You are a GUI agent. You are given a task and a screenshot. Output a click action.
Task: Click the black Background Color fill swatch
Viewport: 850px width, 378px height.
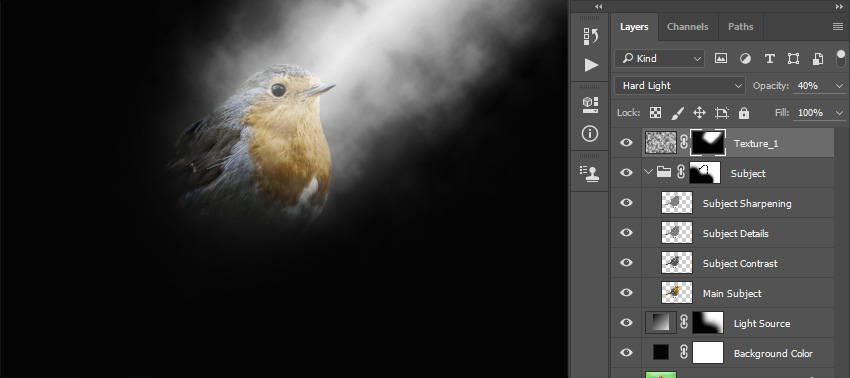[x=661, y=353]
